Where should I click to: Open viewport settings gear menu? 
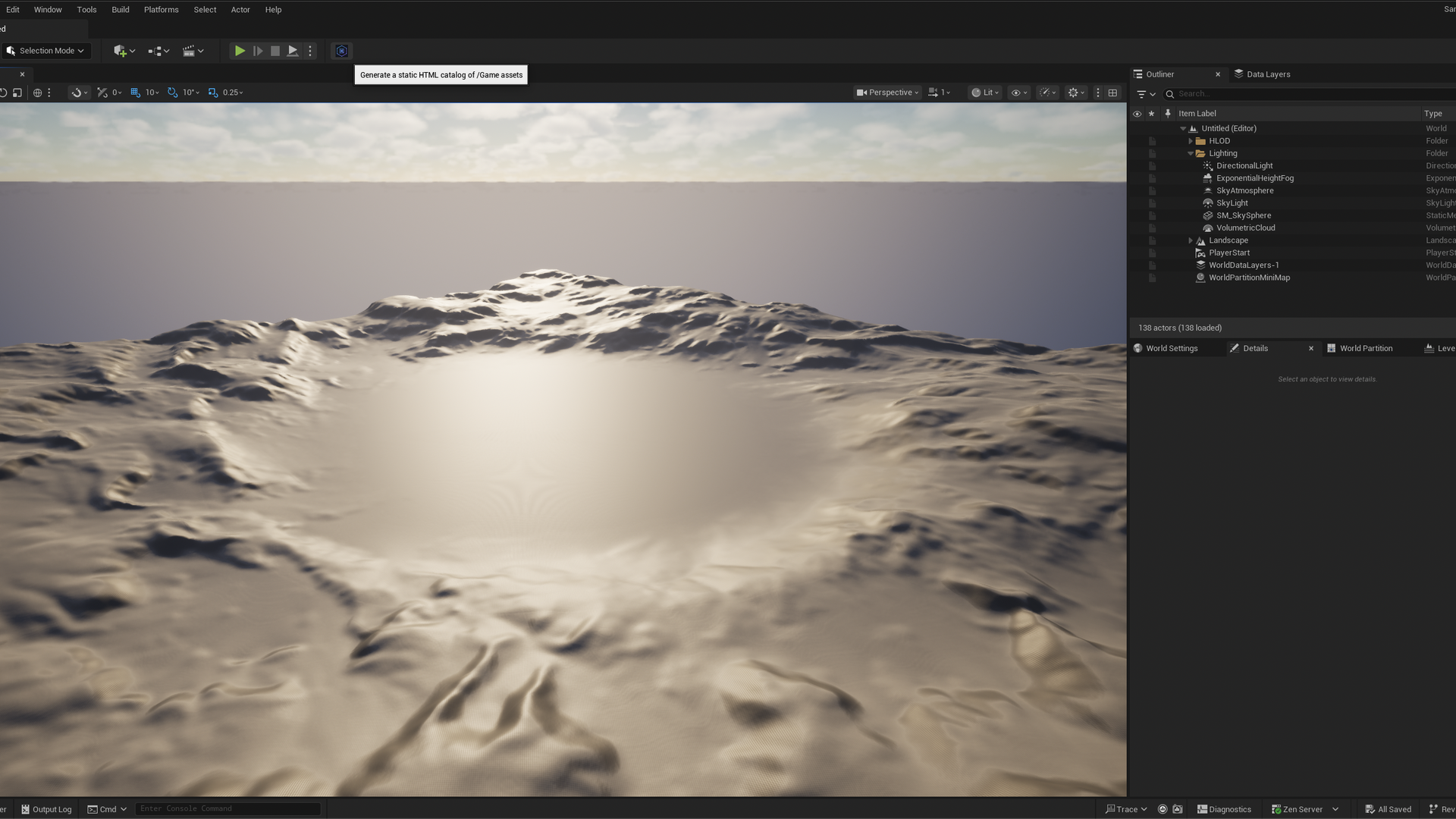[1076, 93]
